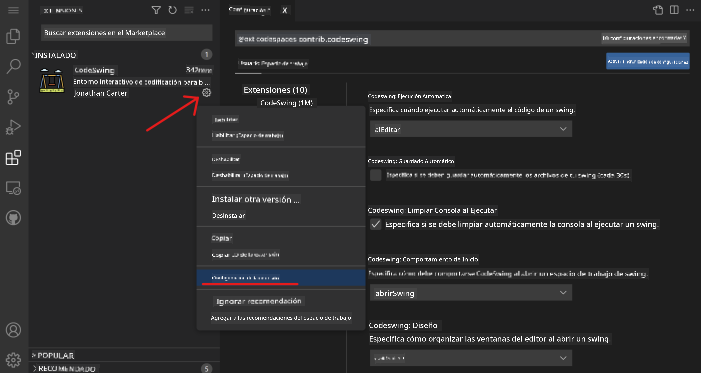Open the GitHub icon in sidebar
This screenshot has width=701, height=373.
tap(13, 218)
